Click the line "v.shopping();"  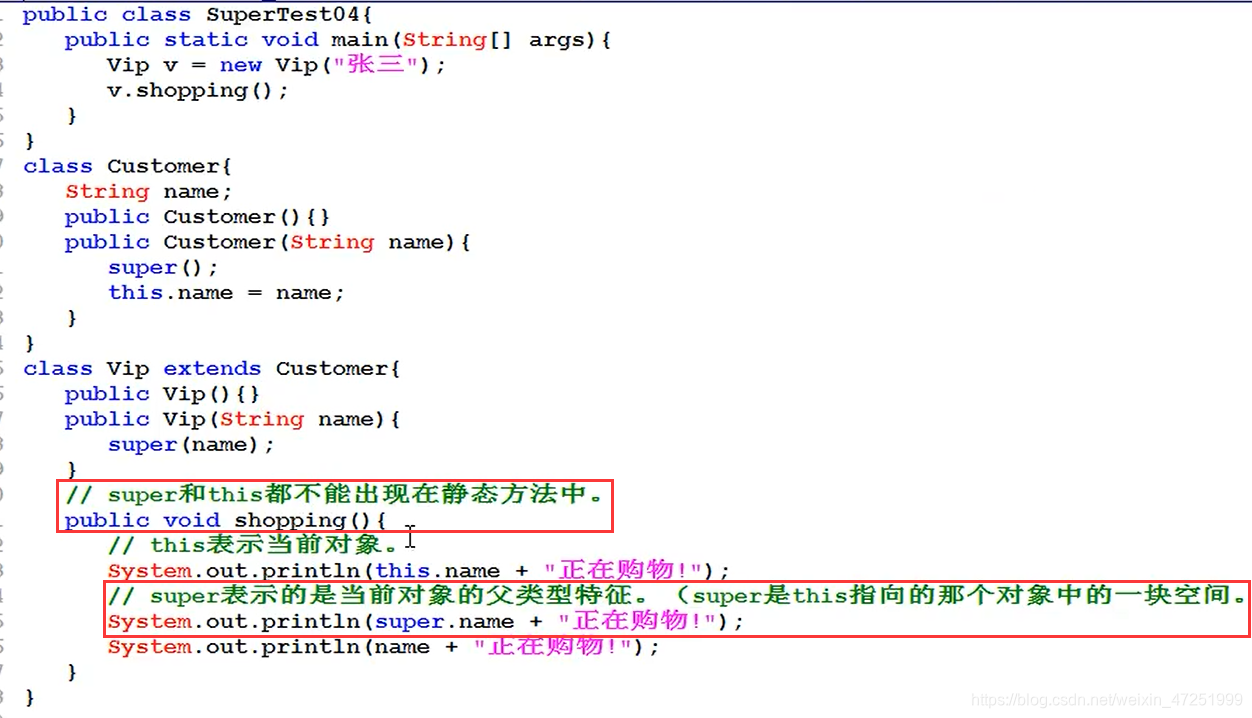[x=198, y=90]
